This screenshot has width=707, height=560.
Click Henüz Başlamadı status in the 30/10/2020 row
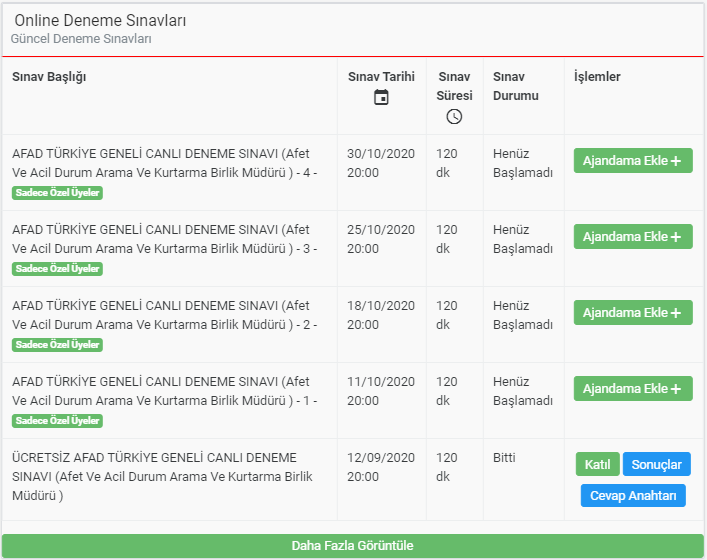(523, 163)
